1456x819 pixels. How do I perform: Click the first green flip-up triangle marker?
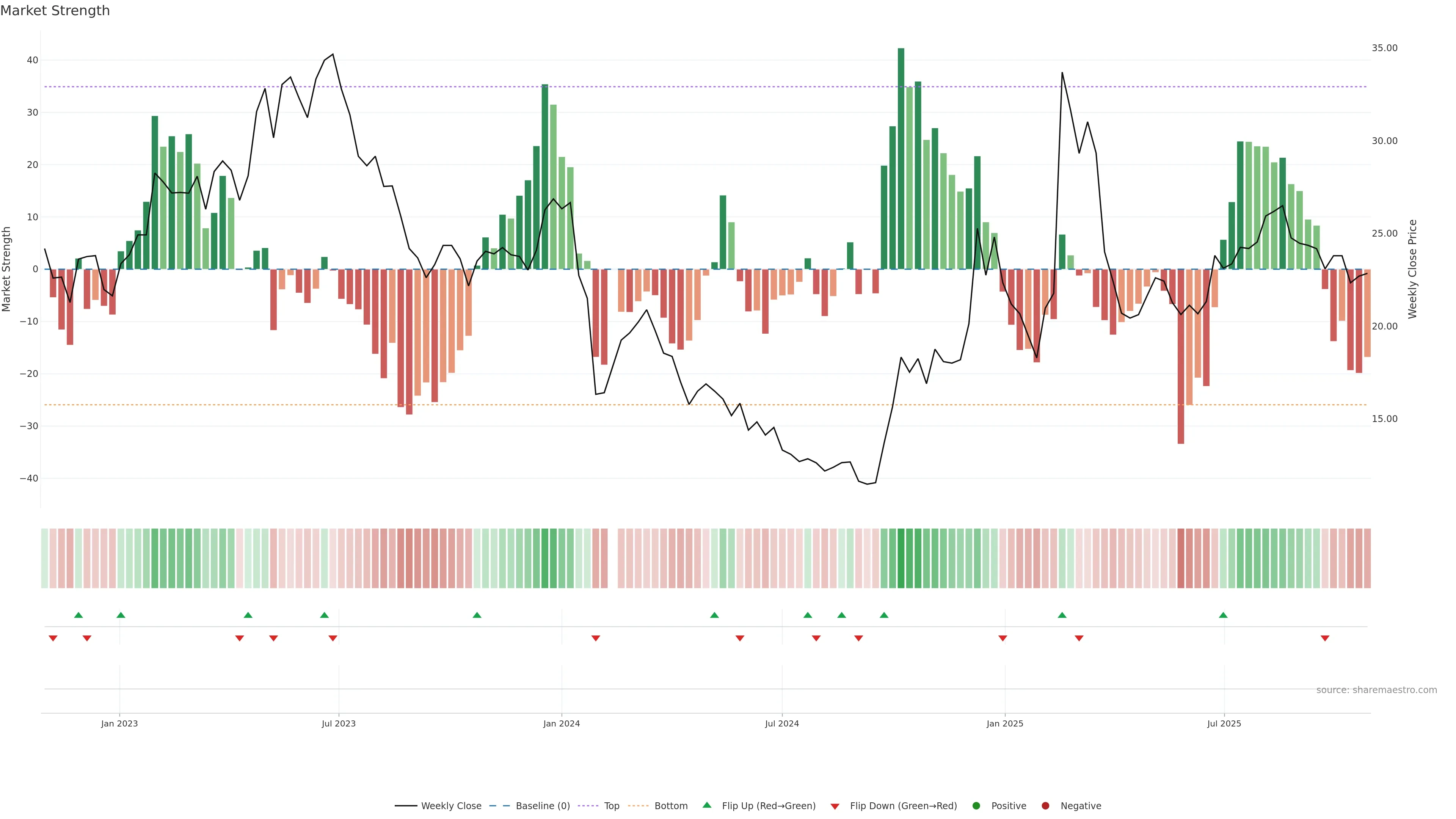pos(78,615)
